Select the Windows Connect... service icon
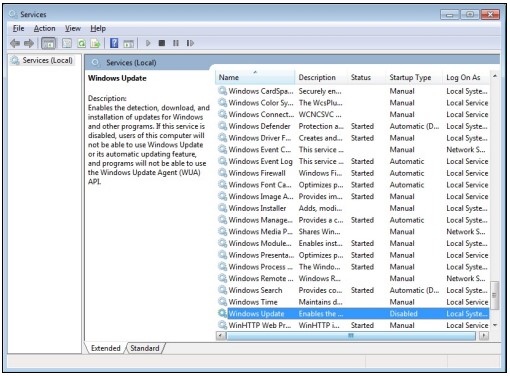Viewport: 510px width, 376px height. pyautogui.click(x=222, y=114)
